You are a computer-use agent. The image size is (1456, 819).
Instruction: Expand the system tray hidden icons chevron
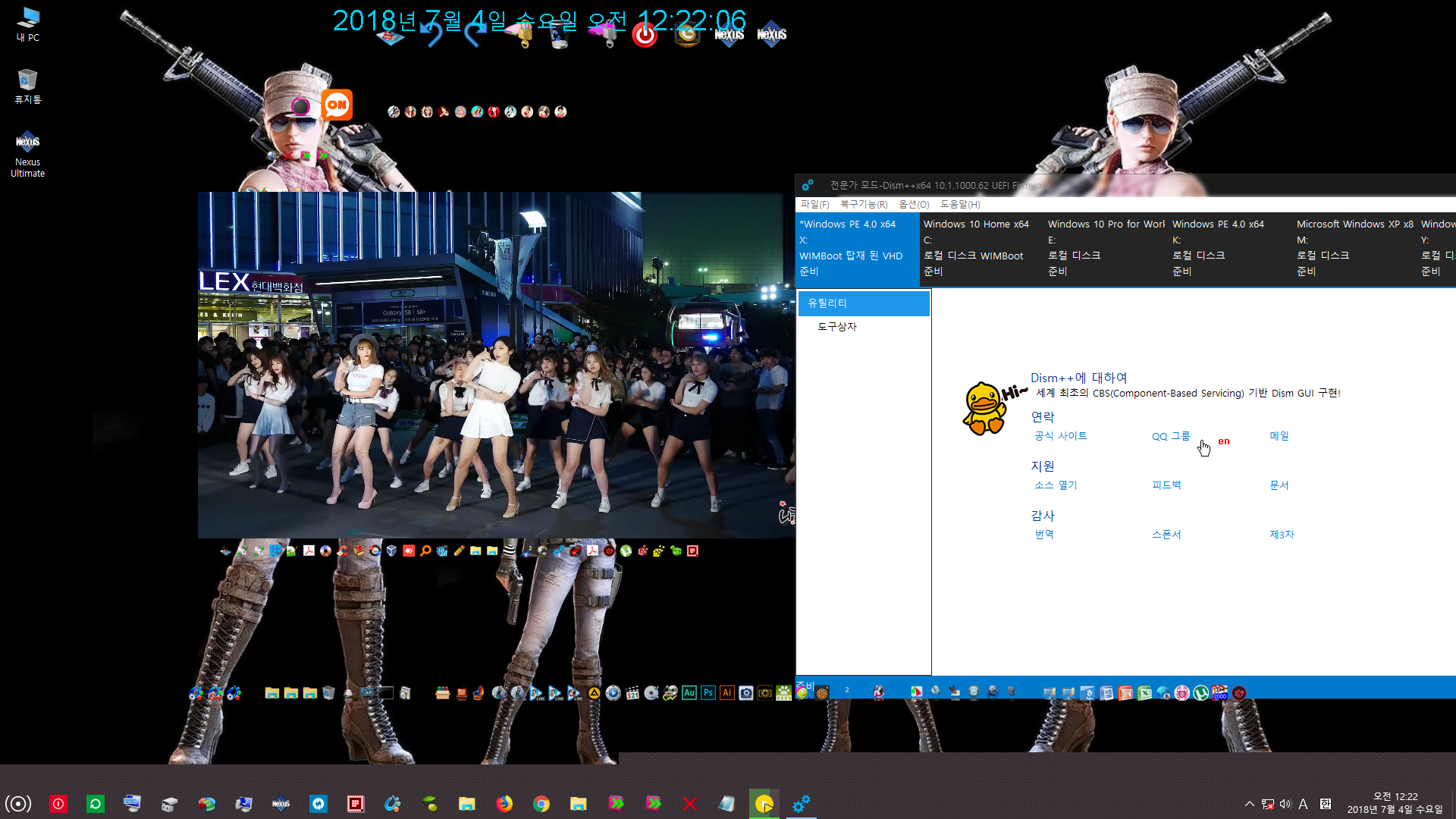point(1249,804)
